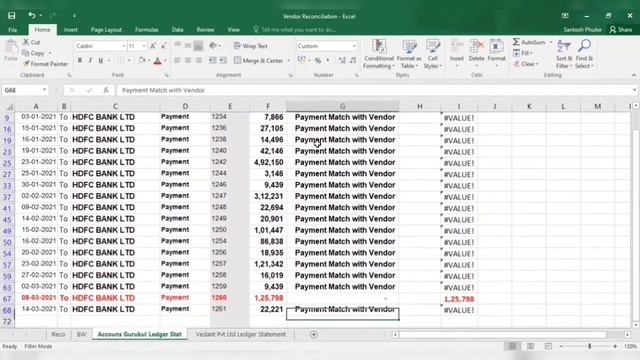640x360 pixels.
Task: Add a new sheet with plus button
Action: coord(313,334)
